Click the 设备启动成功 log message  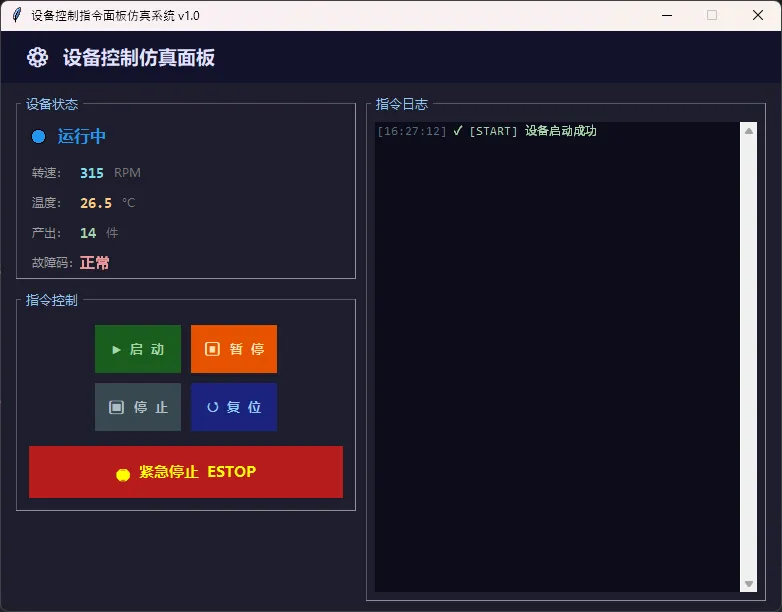[560, 131]
